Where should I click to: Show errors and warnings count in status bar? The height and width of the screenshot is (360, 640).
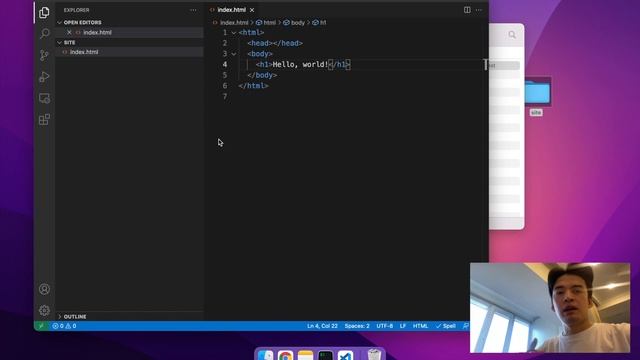click(x=64, y=326)
